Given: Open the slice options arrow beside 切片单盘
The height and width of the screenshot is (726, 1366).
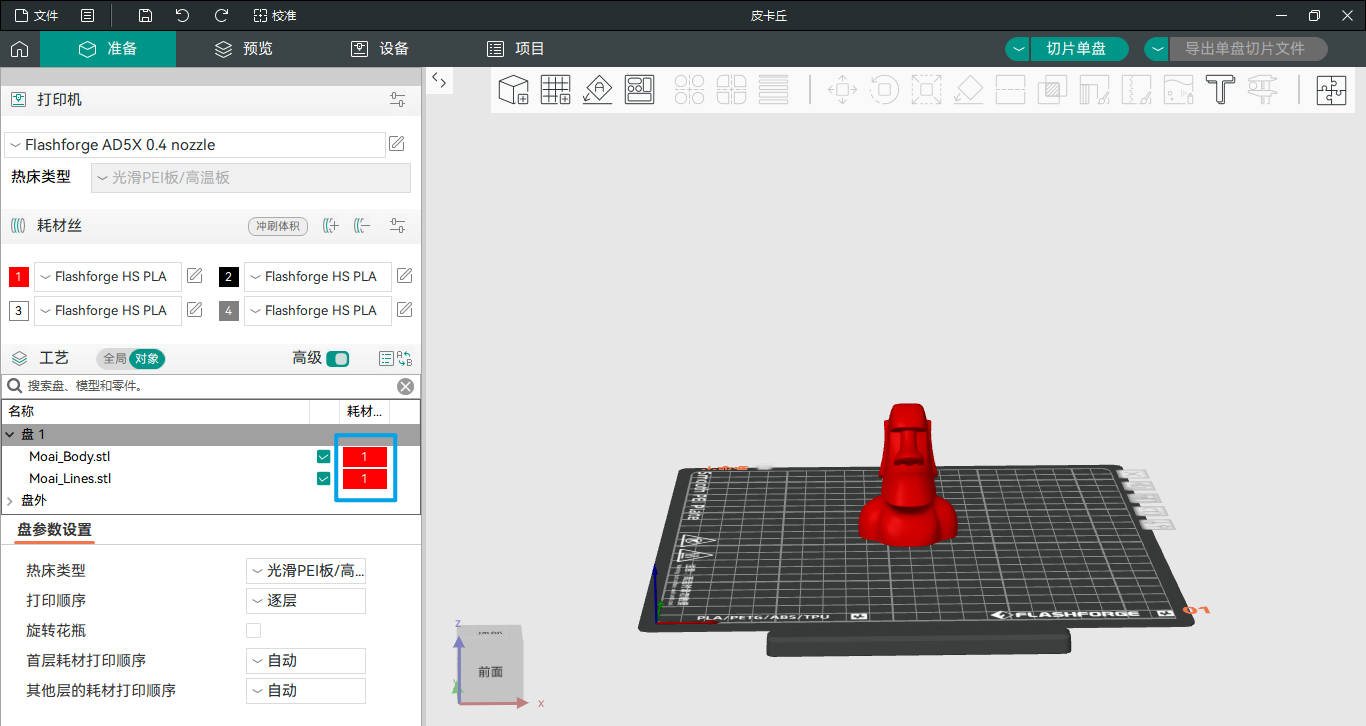Looking at the screenshot, I should tap(1017, 49).
